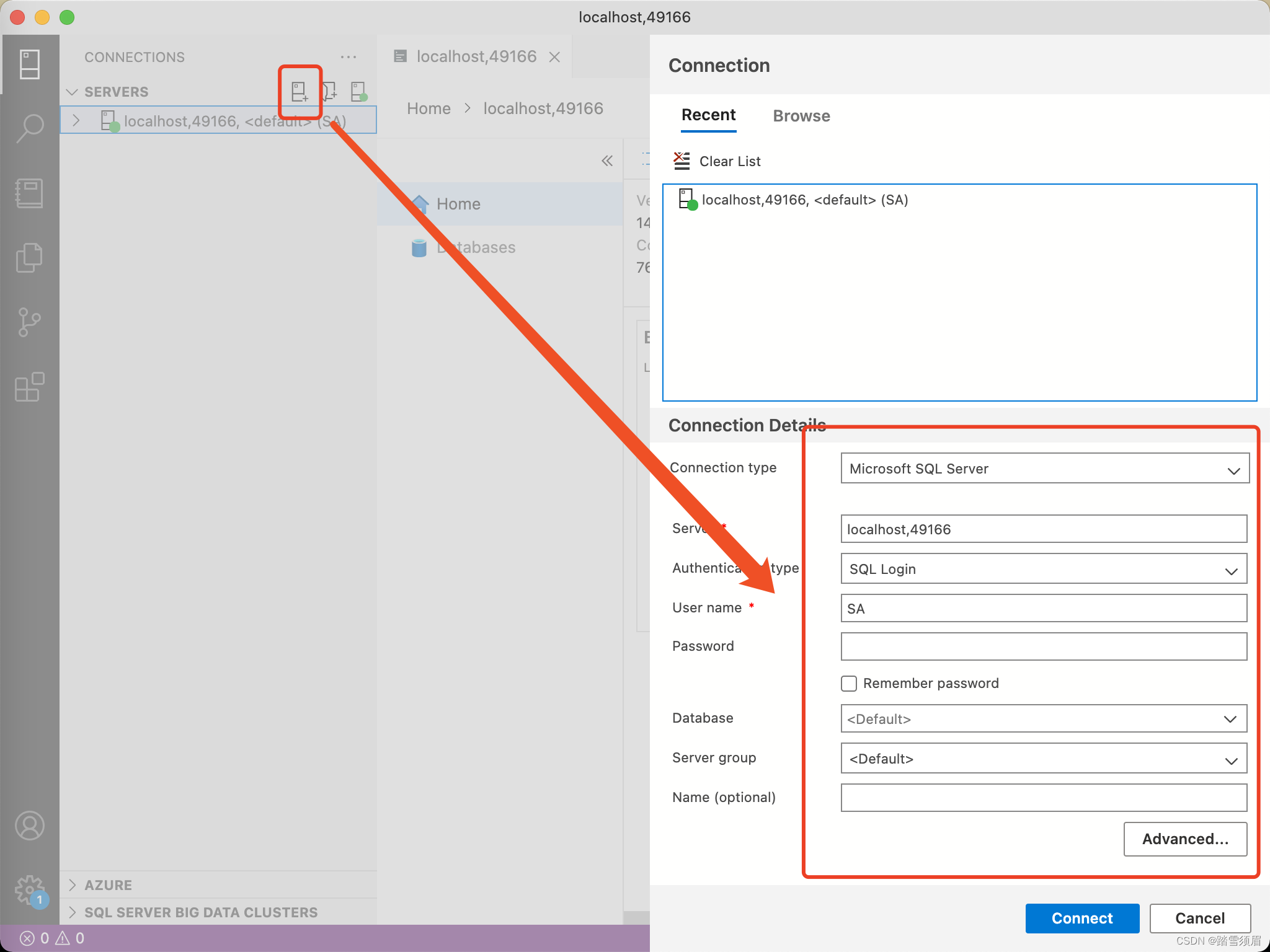The image size is (1270, 952).
Task: Open the Search view icon
Action: coord(29,128)
